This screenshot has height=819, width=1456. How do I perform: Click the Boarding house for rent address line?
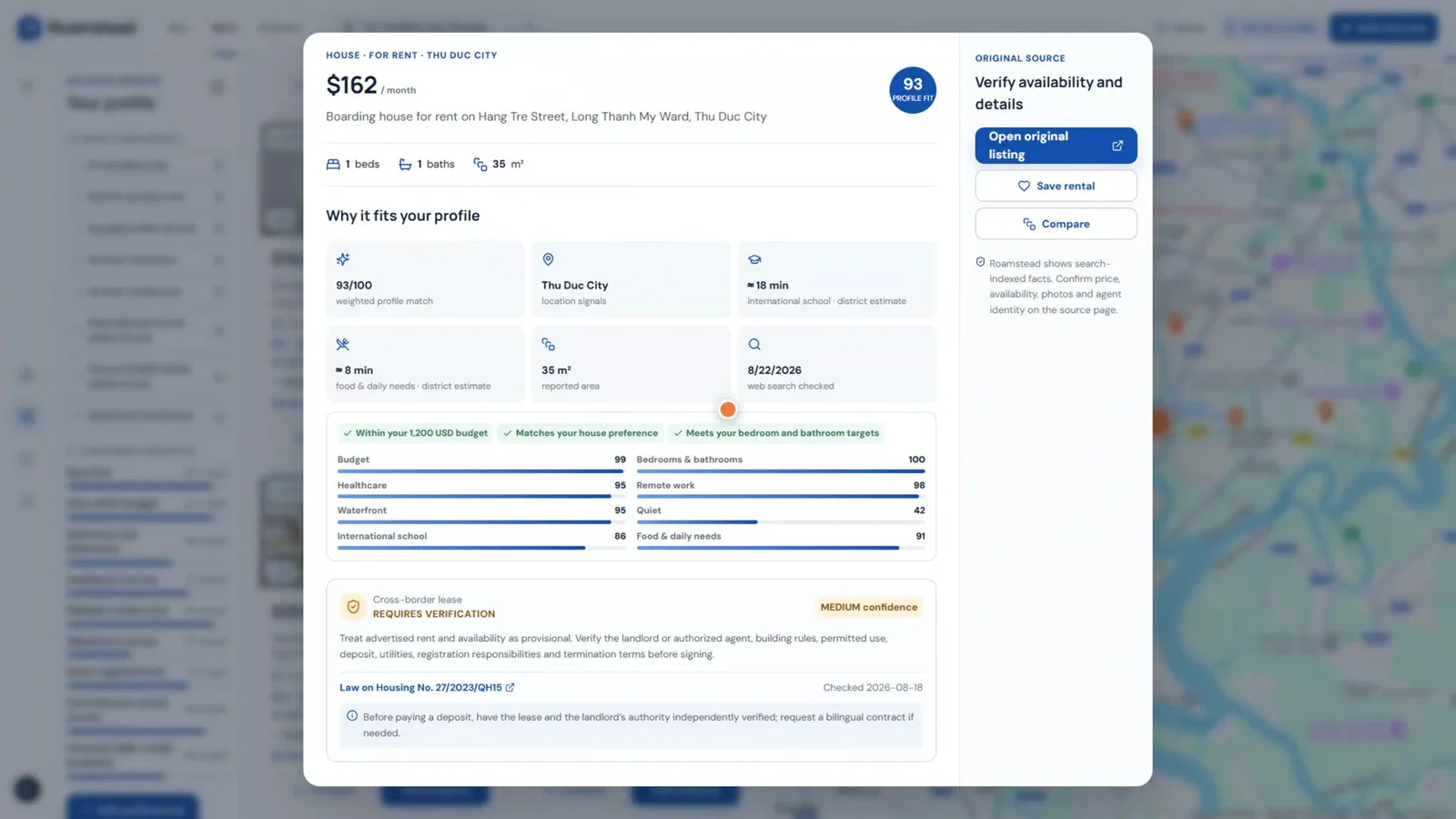pos(546,116)
